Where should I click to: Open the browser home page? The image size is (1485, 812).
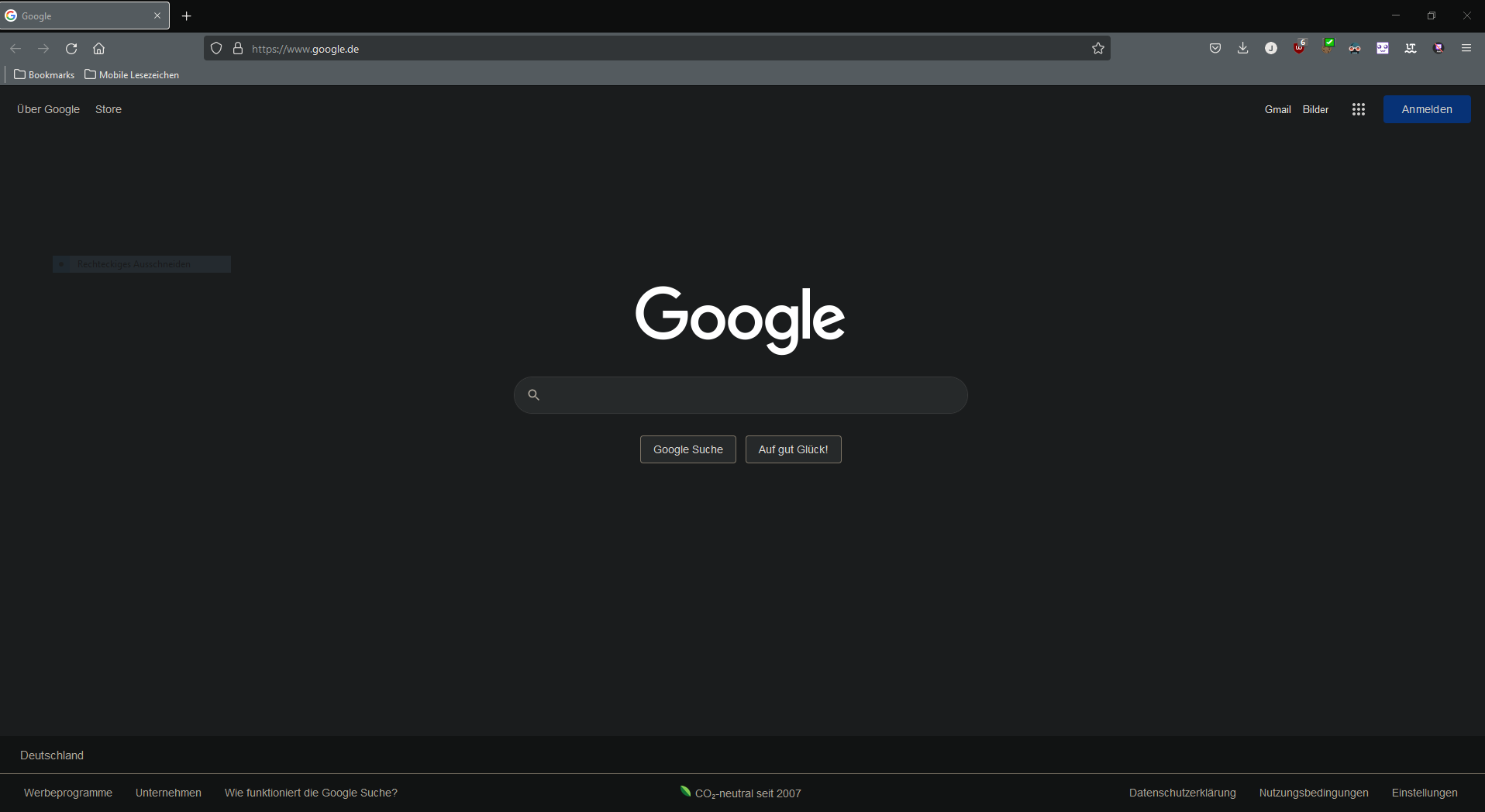pyautogui.click(x=98, y=49)
